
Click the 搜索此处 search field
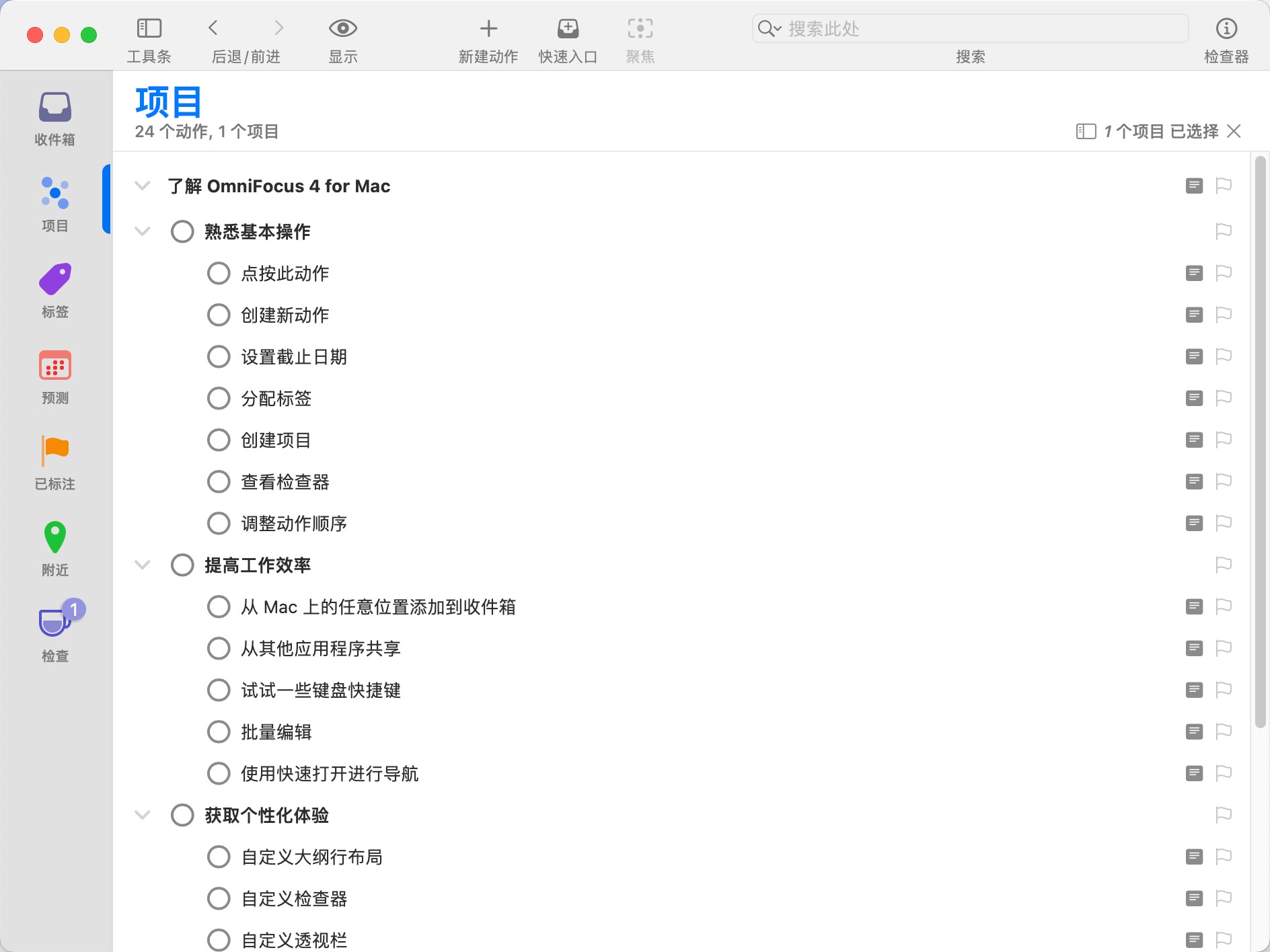coord(970,28)
